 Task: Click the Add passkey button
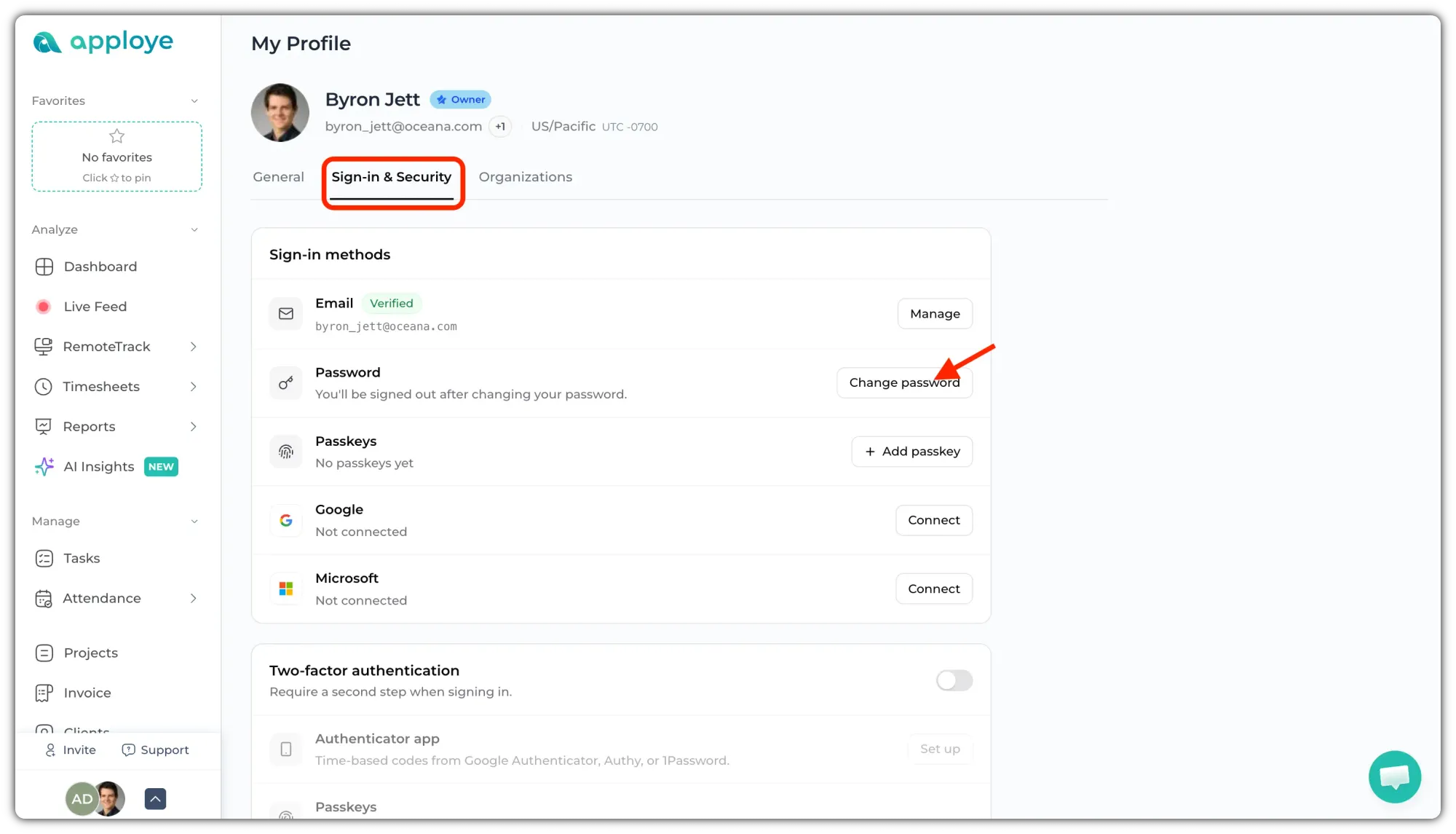click(912, 452)
